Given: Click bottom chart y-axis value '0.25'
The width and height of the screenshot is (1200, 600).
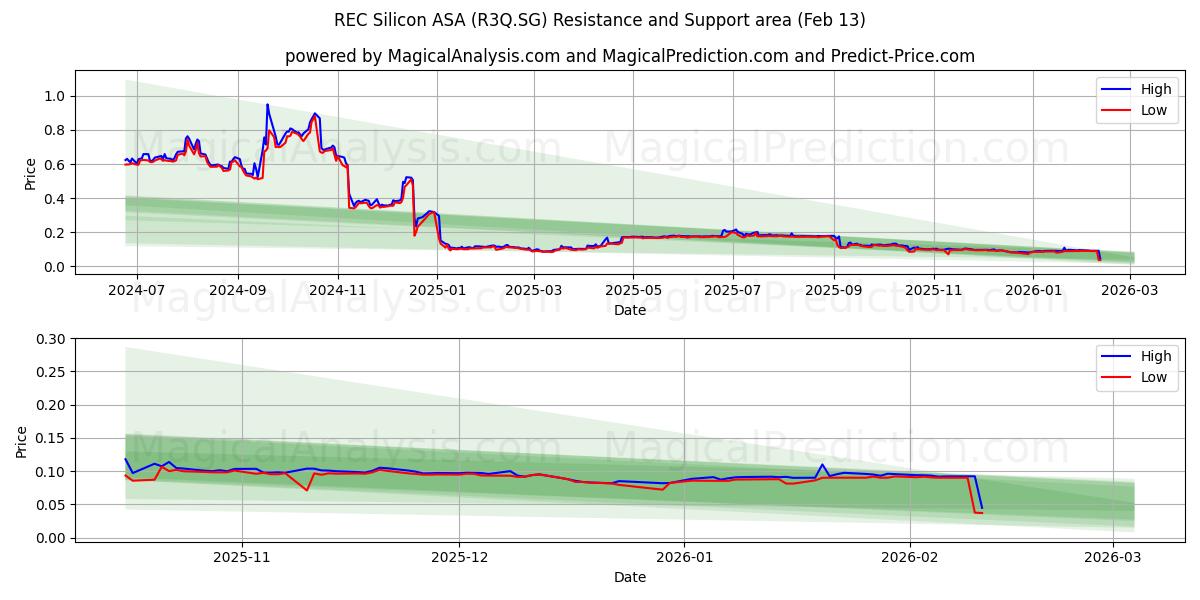Looking at the screenshot, I should tap(52, 372).
